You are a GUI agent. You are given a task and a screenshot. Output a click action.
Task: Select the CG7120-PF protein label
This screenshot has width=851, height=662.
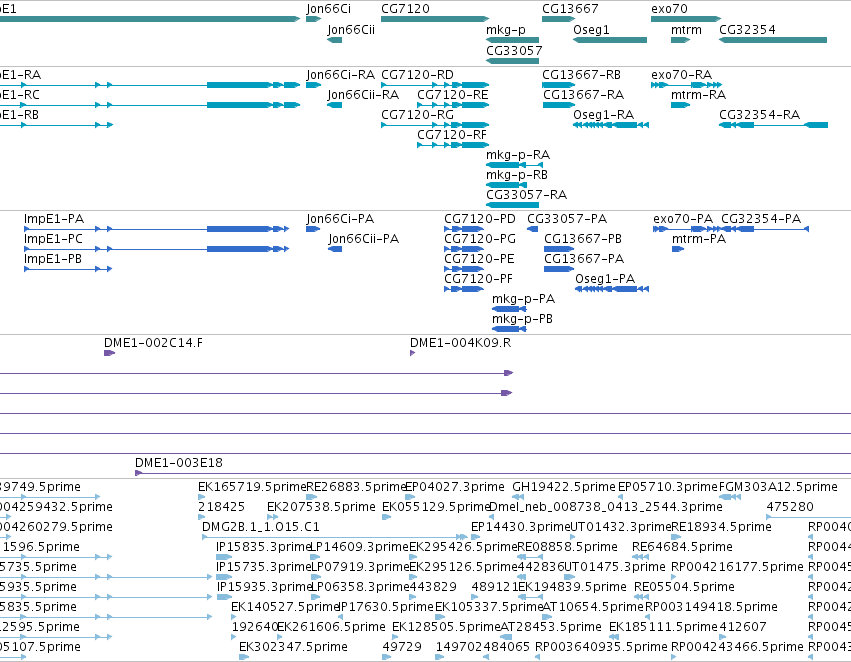478,279
